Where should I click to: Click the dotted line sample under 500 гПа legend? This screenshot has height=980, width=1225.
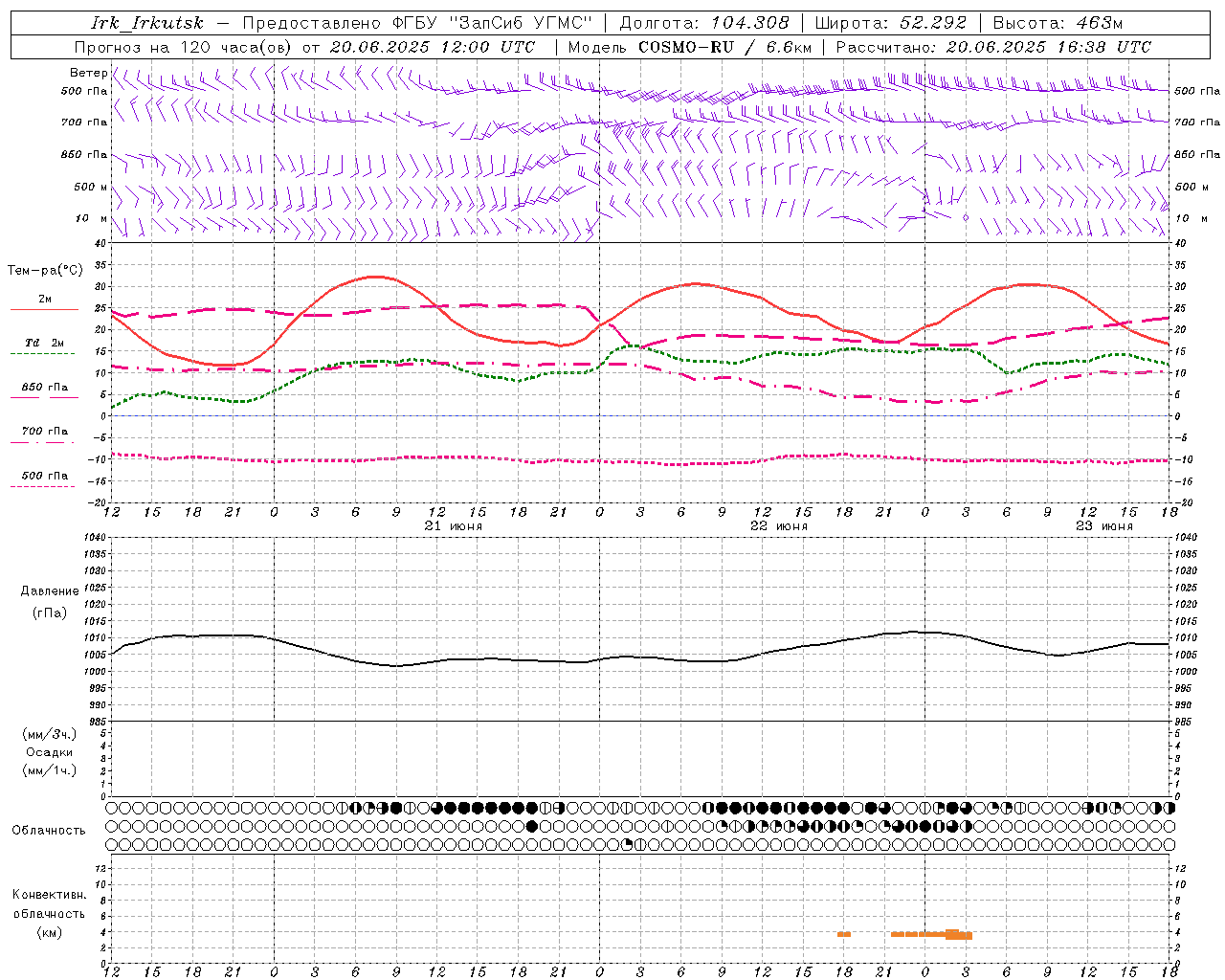pyautogui.click(x=43, y=487)
